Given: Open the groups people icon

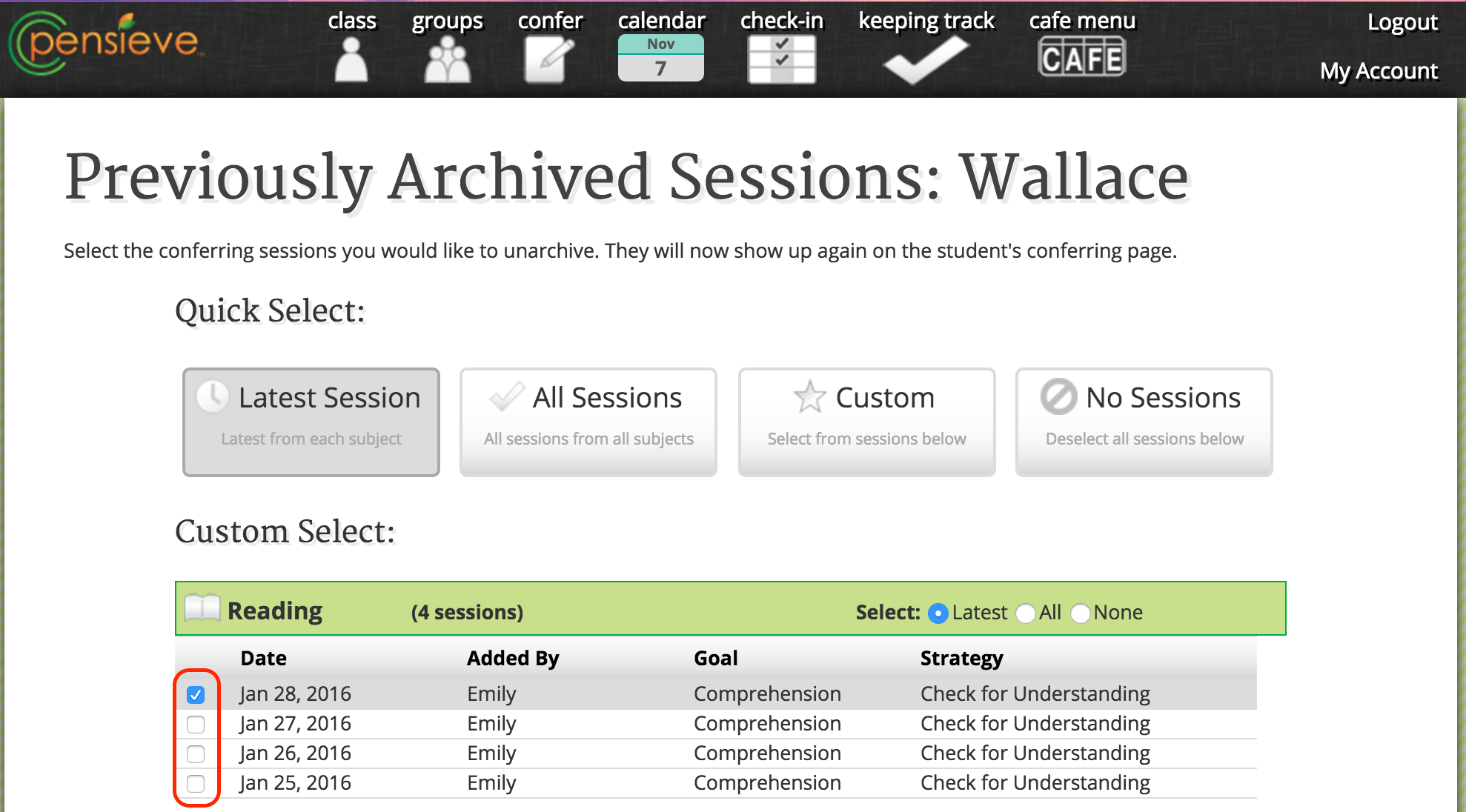Looking at the screenshot, I should tap(447, 59).
